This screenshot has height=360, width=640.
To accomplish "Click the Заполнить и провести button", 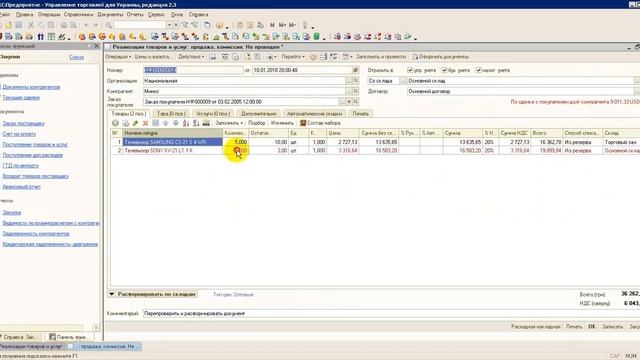I will coord(381,57).
